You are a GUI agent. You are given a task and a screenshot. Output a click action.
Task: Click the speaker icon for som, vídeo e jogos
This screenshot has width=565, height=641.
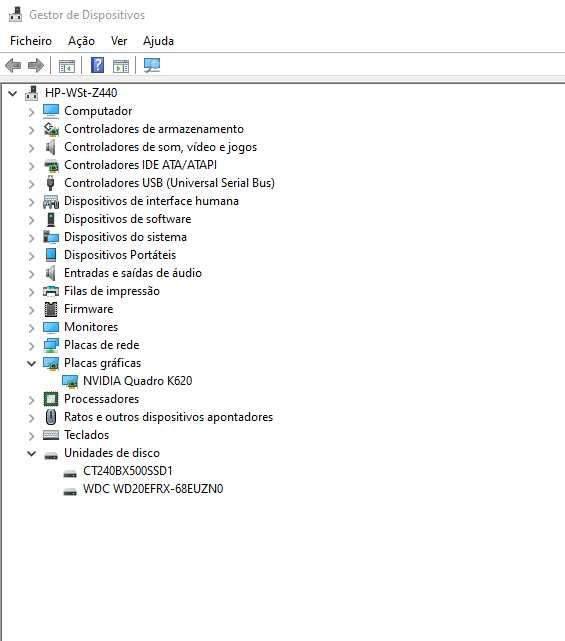51,147
